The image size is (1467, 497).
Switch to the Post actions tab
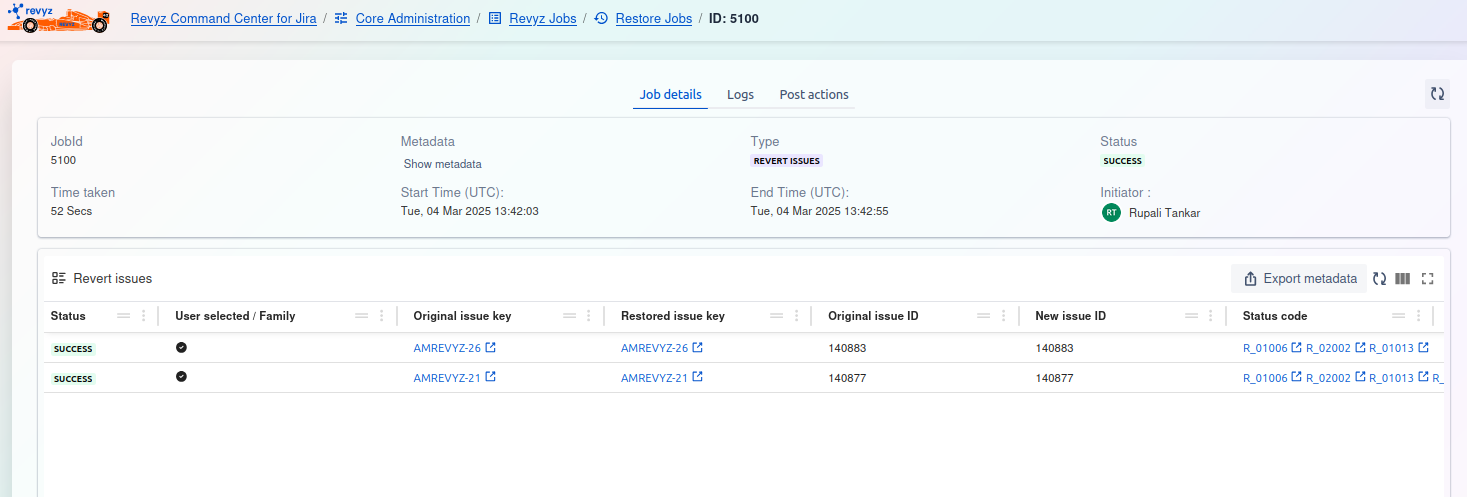[x=814, y=95]
